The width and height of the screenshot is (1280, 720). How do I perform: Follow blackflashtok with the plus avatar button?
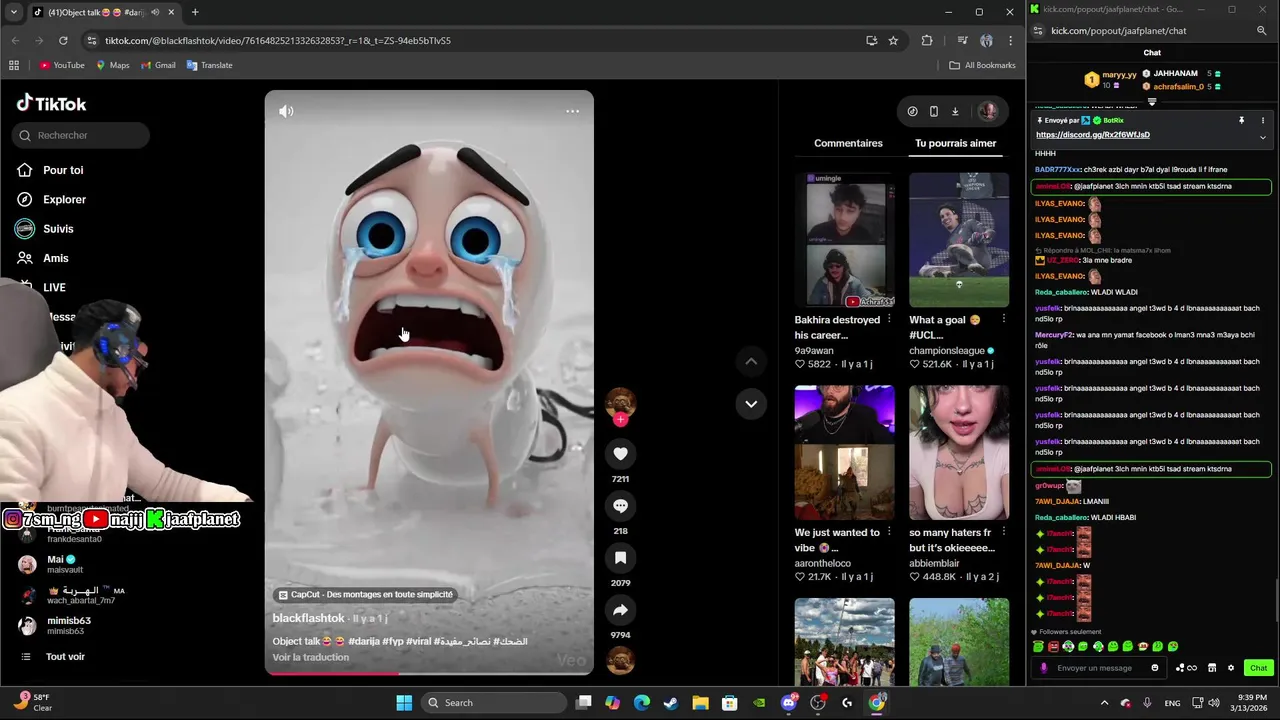(620, 420)
